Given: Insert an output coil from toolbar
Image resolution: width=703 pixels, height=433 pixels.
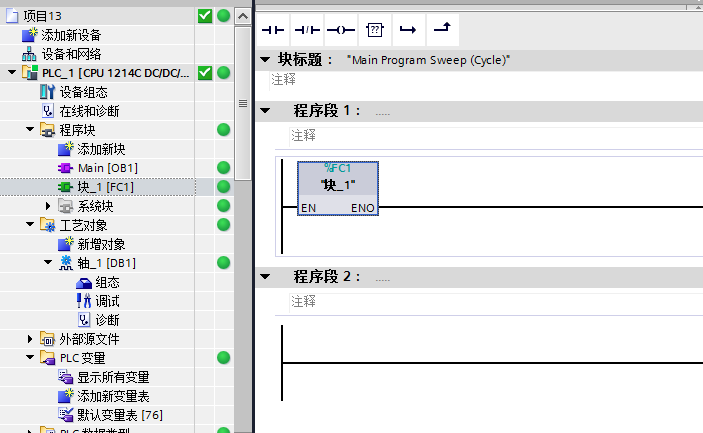Looking at the screenshot, I should pos(341,29).
